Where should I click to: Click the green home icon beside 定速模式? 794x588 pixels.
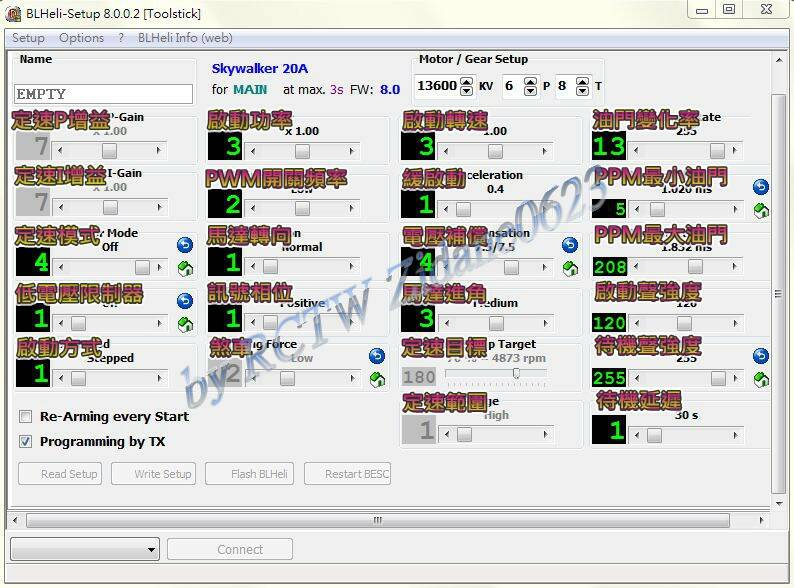pos(185,268)
